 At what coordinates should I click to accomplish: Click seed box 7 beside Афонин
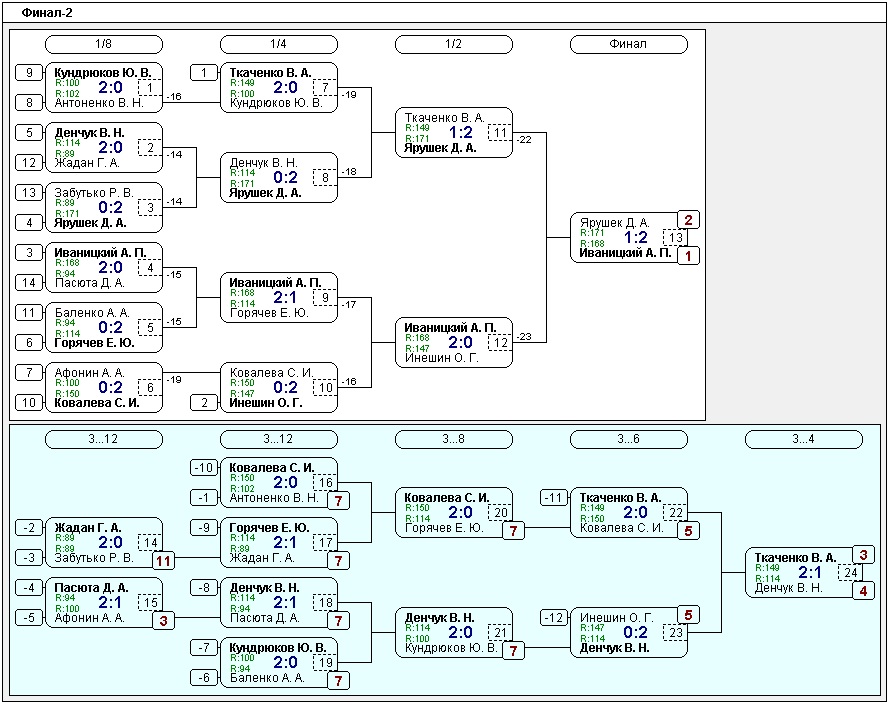click(x=29, y=373)
